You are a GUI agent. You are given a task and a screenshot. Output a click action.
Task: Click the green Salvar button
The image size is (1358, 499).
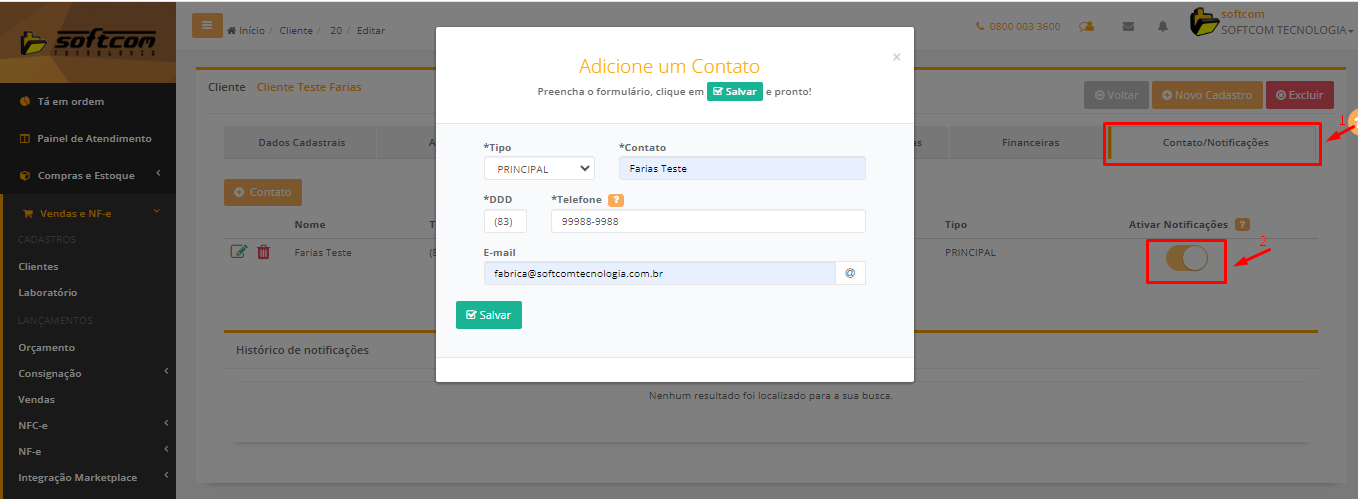tap(488, 315)
